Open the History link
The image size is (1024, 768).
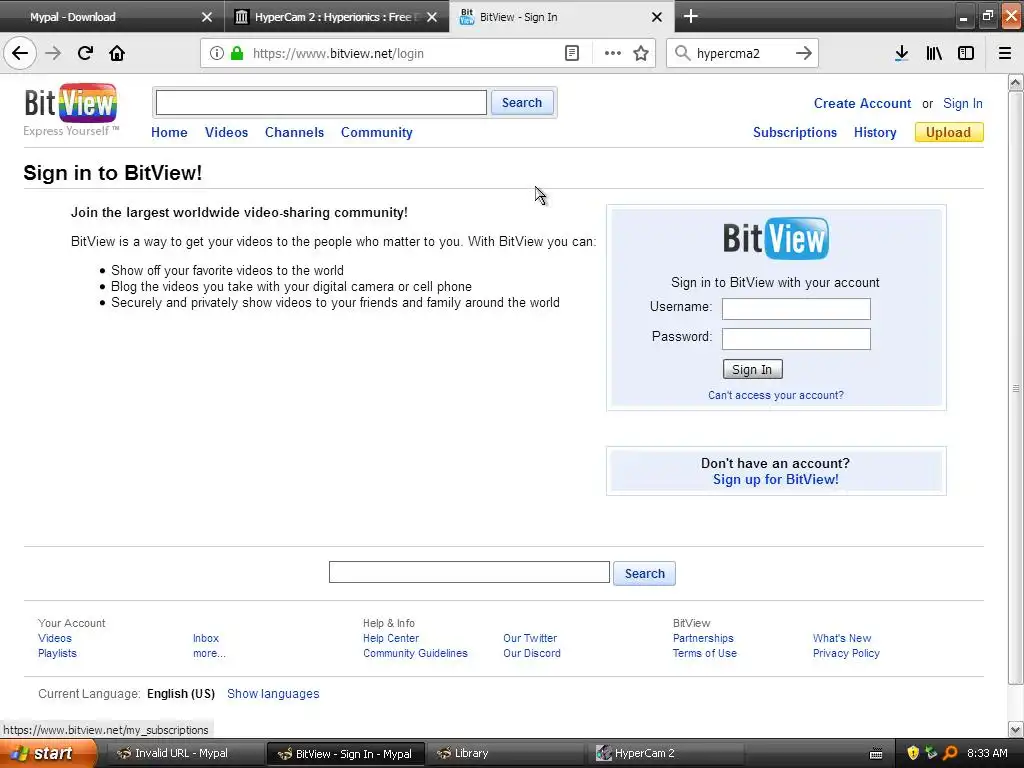tap(875, 133)
